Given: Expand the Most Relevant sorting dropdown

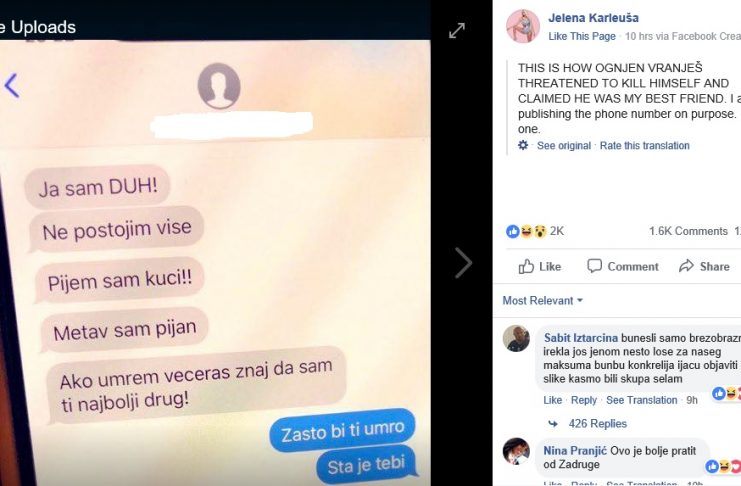Looking at the screenshot, I should [543, 301].
